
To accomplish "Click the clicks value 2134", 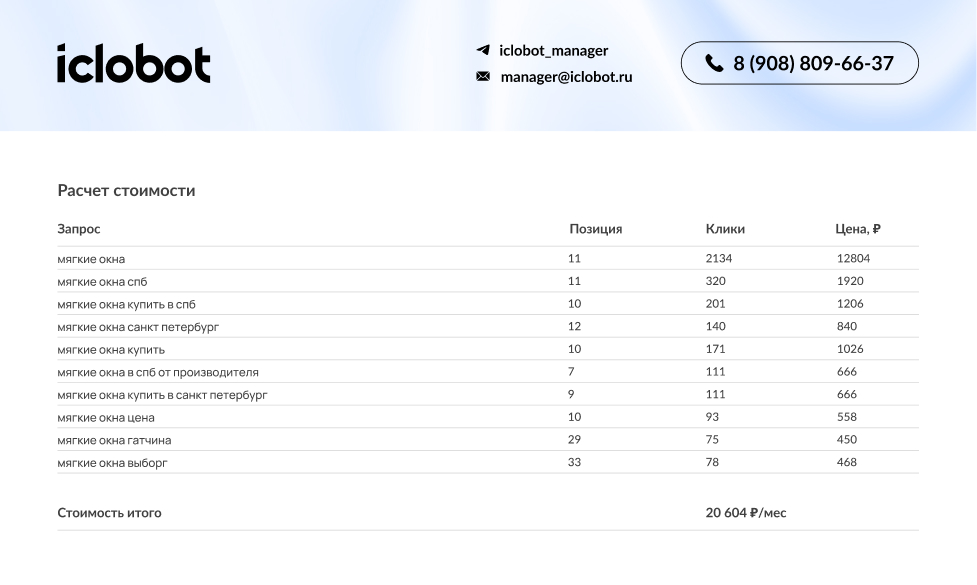I will point(719,258).
